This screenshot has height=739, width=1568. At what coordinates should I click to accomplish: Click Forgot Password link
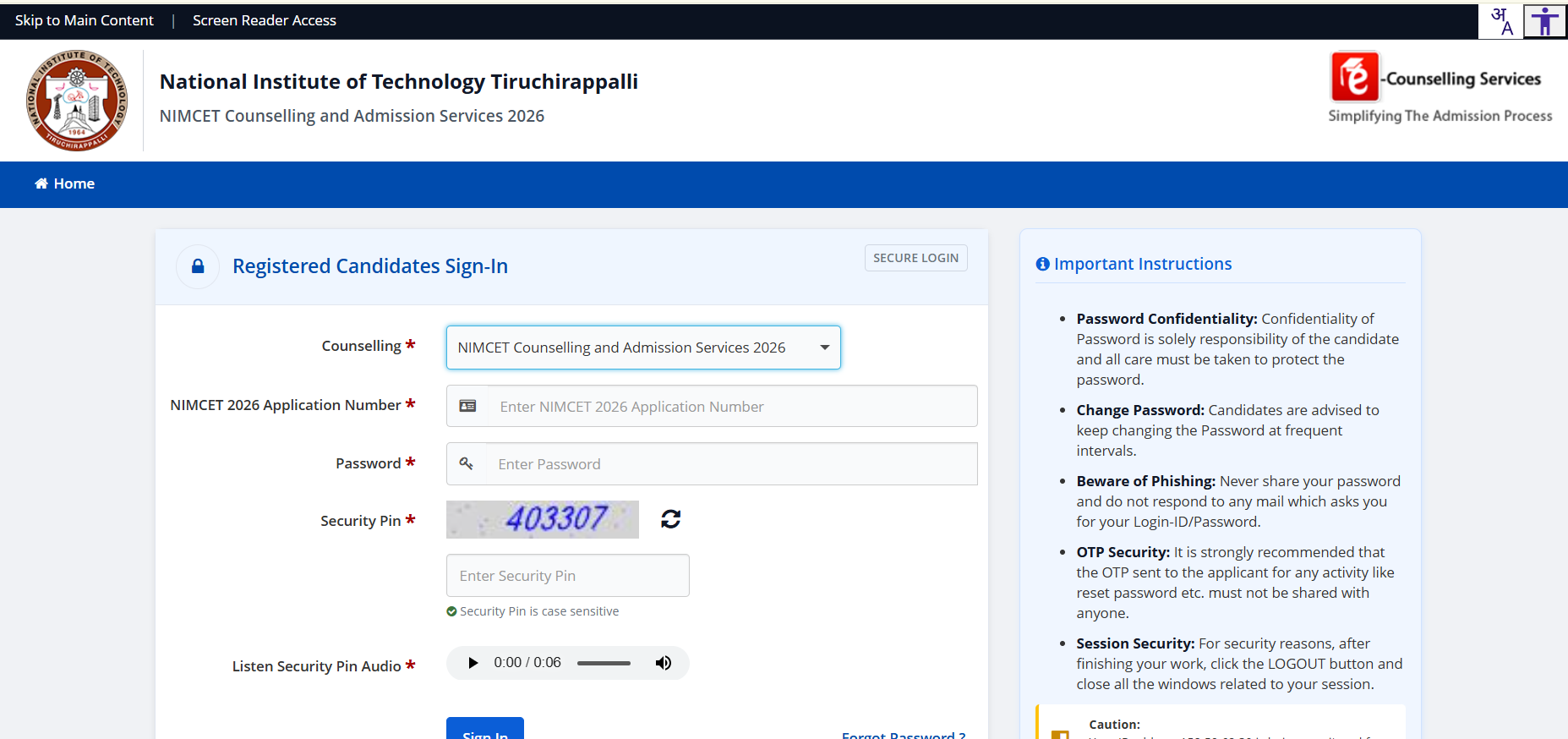904,734
